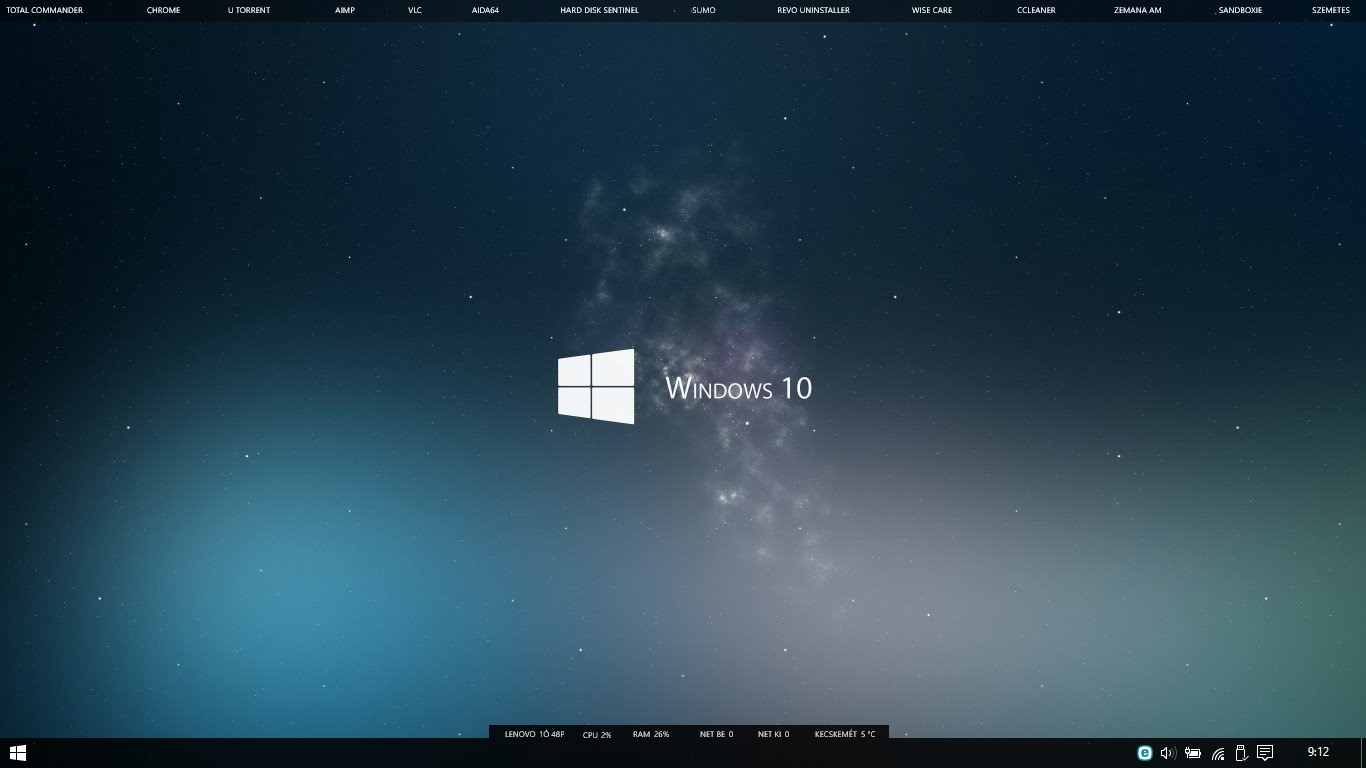Launch Sandboxie from the top bar

coord(1240,10)
